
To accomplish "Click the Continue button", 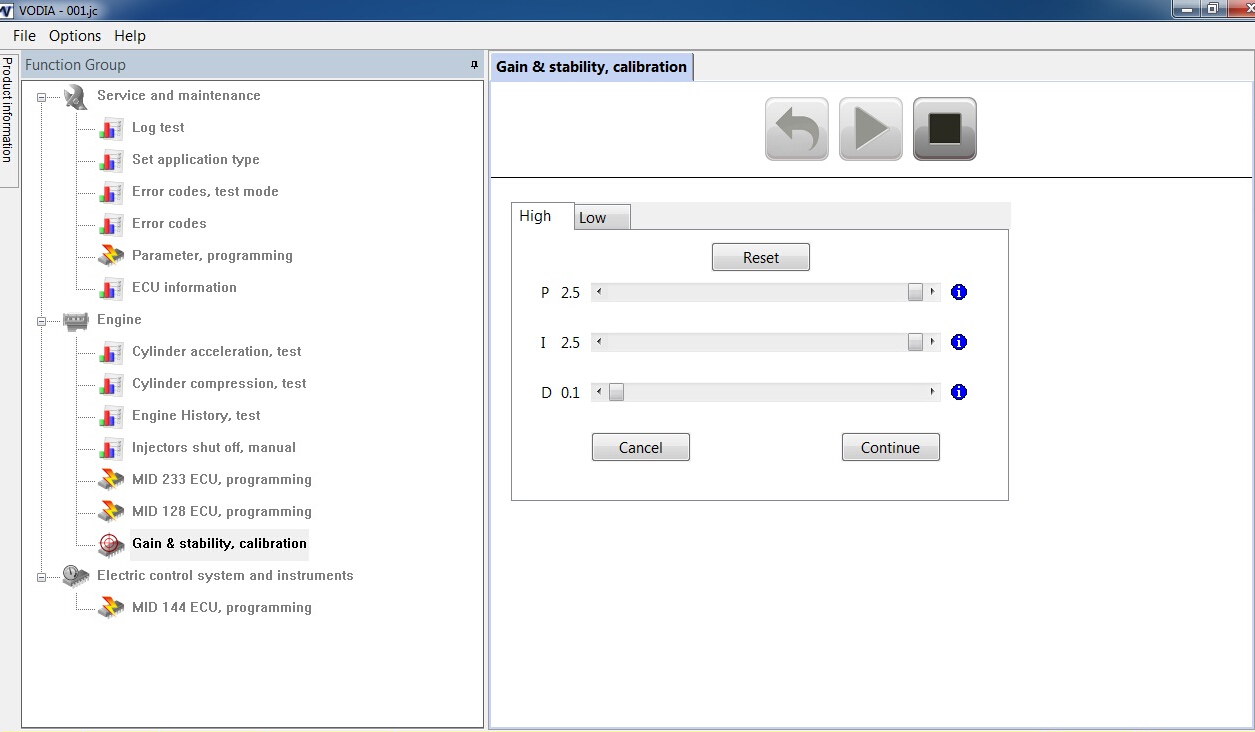I will click(x=890, y=447).
